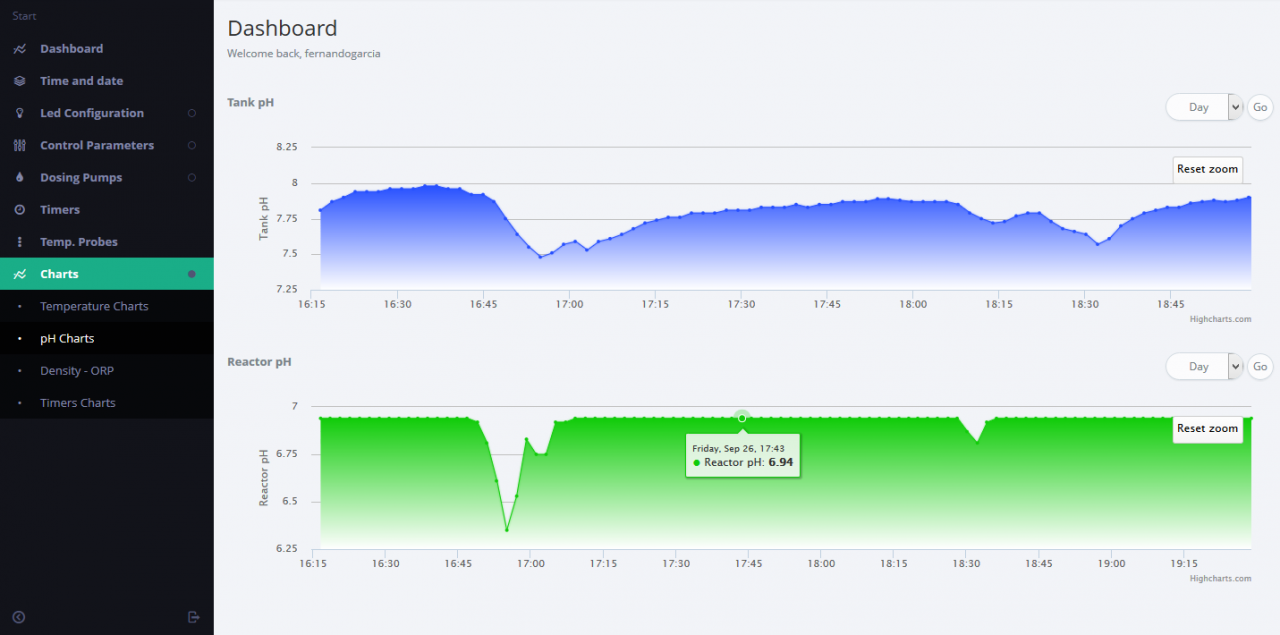Collapse sidebar with bottom-left arrow icon
Viewport: 1280px width, 635px height.
coord(18,617)
